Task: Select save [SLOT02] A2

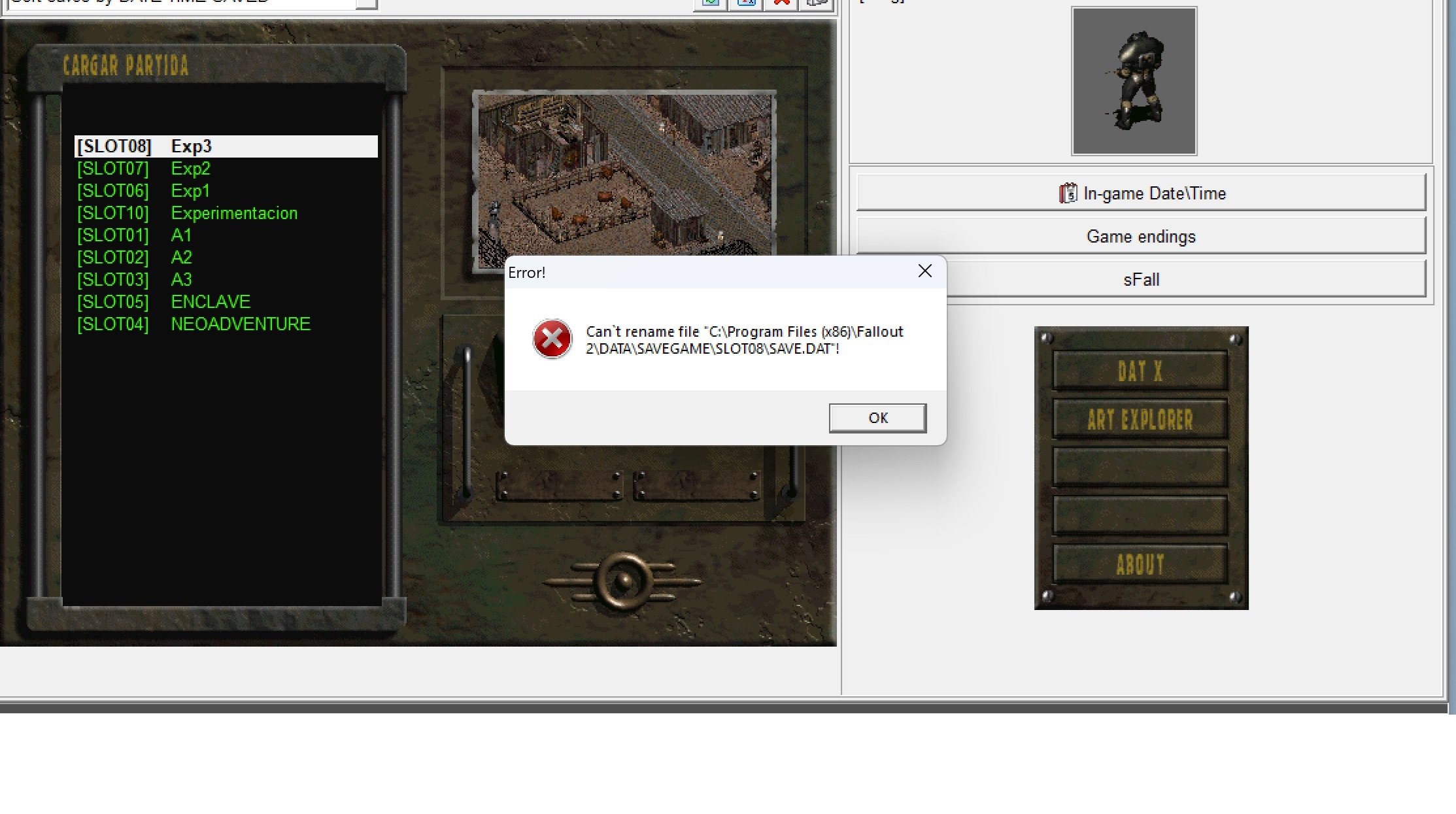Action: pyautogui.click(x=226, y=258)
